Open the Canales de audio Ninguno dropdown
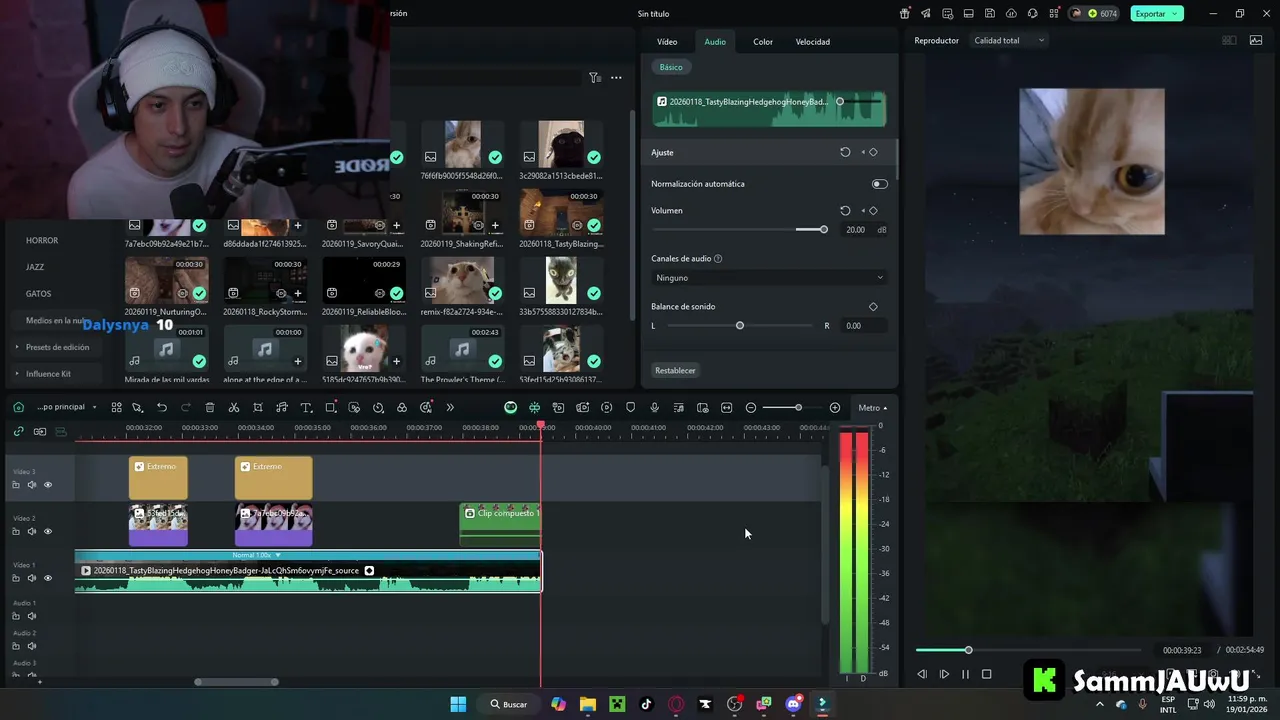1280x720 pixels. pyautogui.click(x=769, y=278)
